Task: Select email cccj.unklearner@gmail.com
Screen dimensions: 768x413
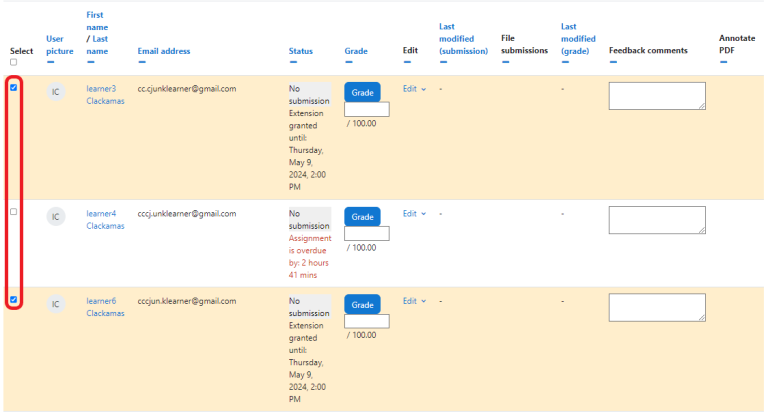Action: pos(187,214)
